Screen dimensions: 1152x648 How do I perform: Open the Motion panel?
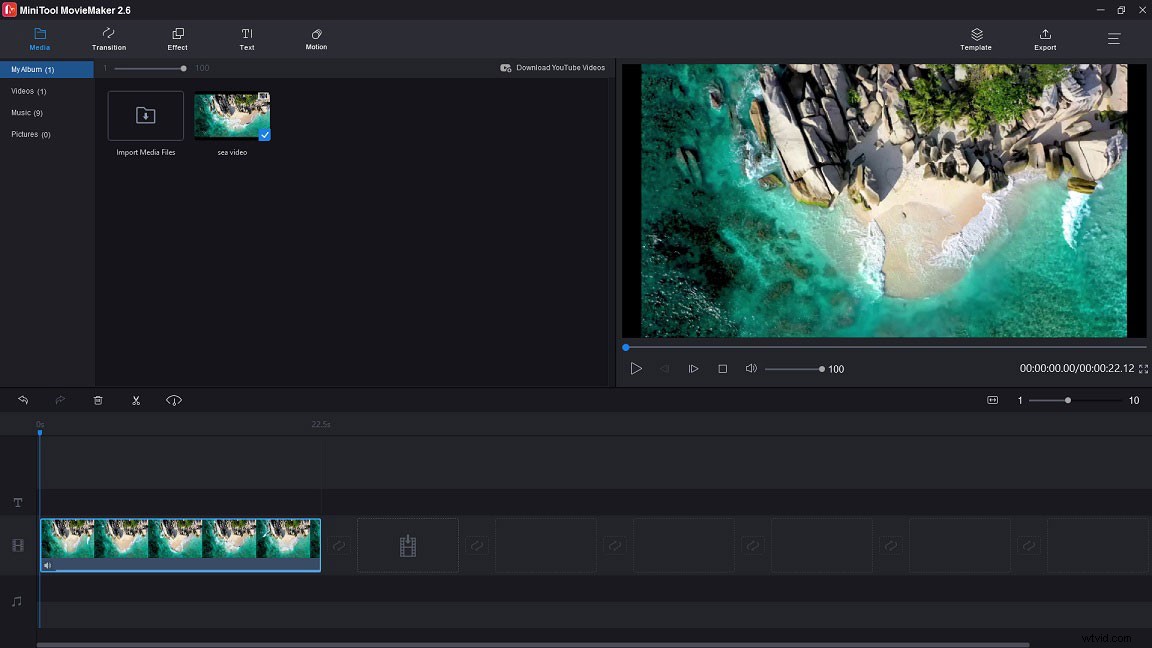click(x=315, y=40)
